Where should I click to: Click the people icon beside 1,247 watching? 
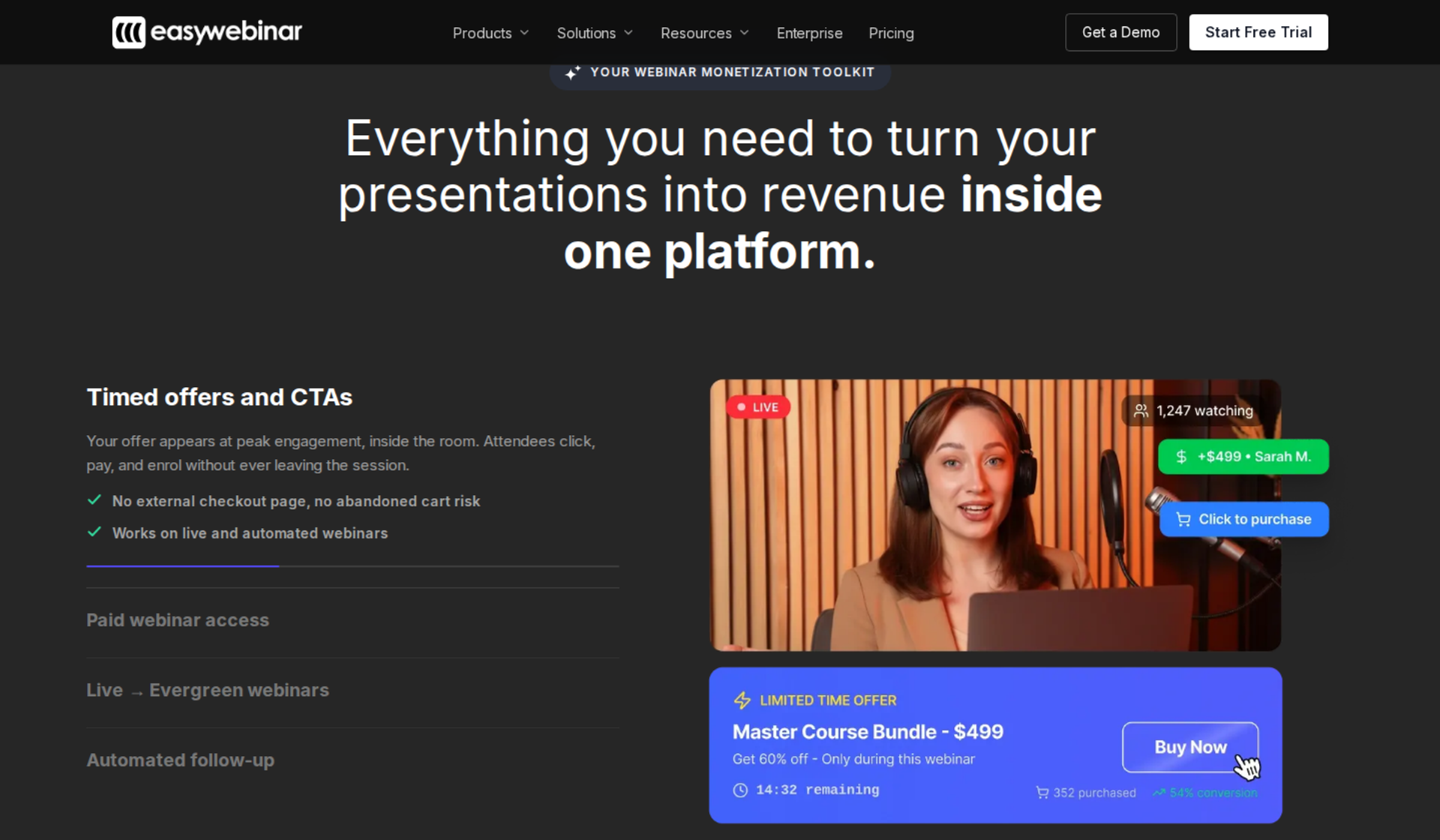point(1141,411)
